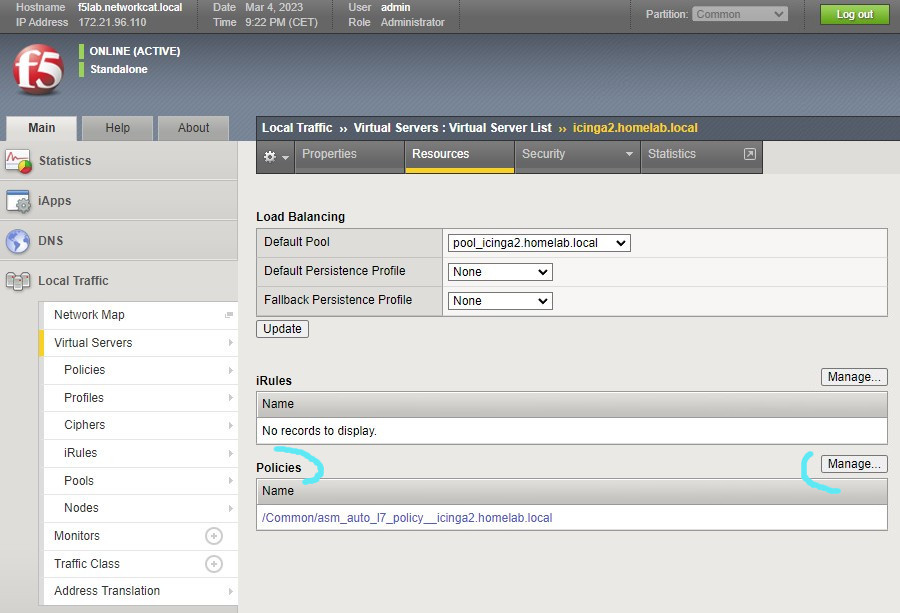The image size is (900, 613).
Task: Open the iApps section label
Action: [55, 201]
